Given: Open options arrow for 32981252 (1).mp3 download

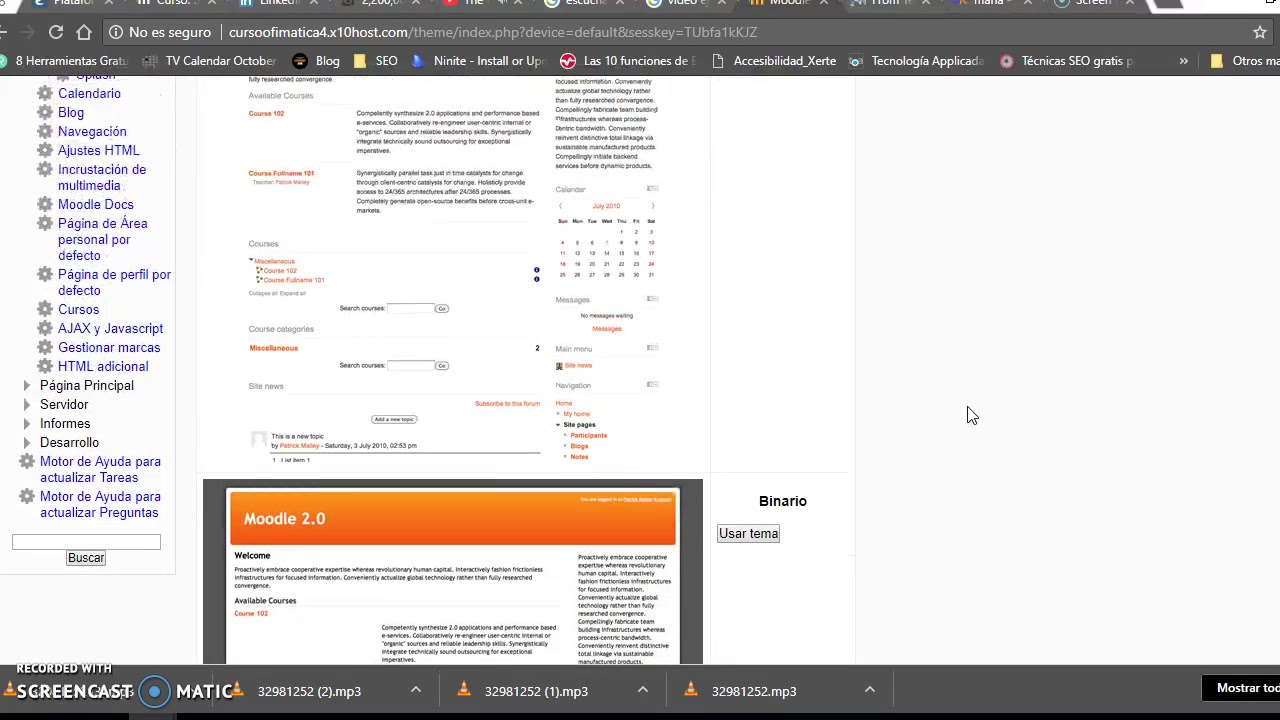Looking at the screenshot, I should 643,690.
